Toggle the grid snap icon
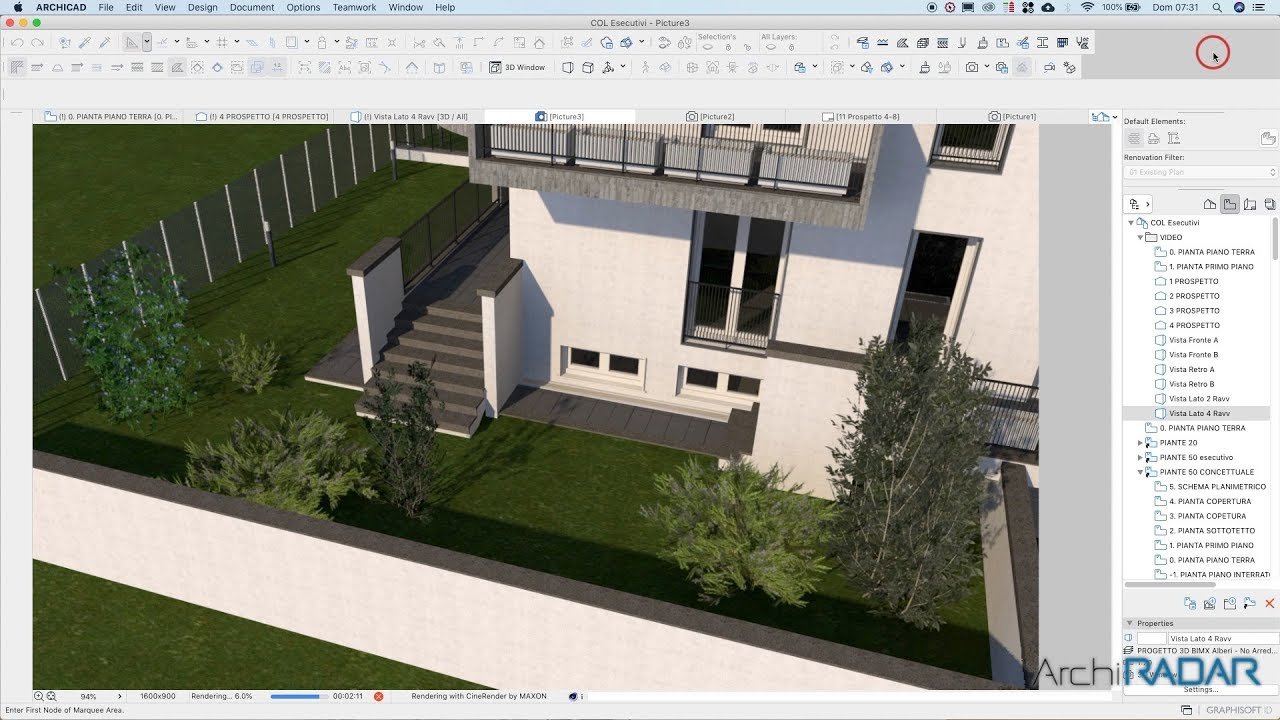 222,42
